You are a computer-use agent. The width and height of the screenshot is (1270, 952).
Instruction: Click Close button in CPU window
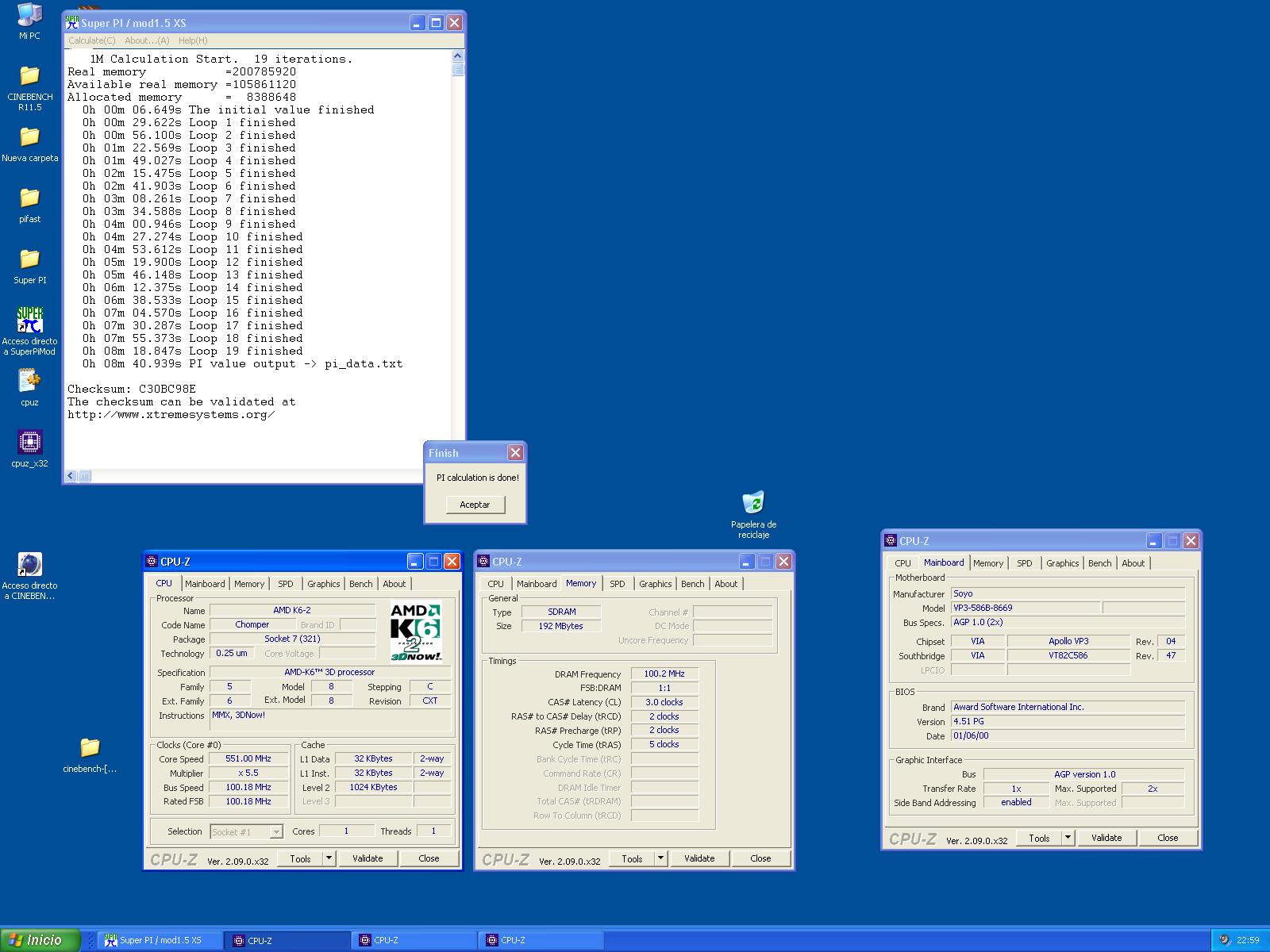point(429,858)
